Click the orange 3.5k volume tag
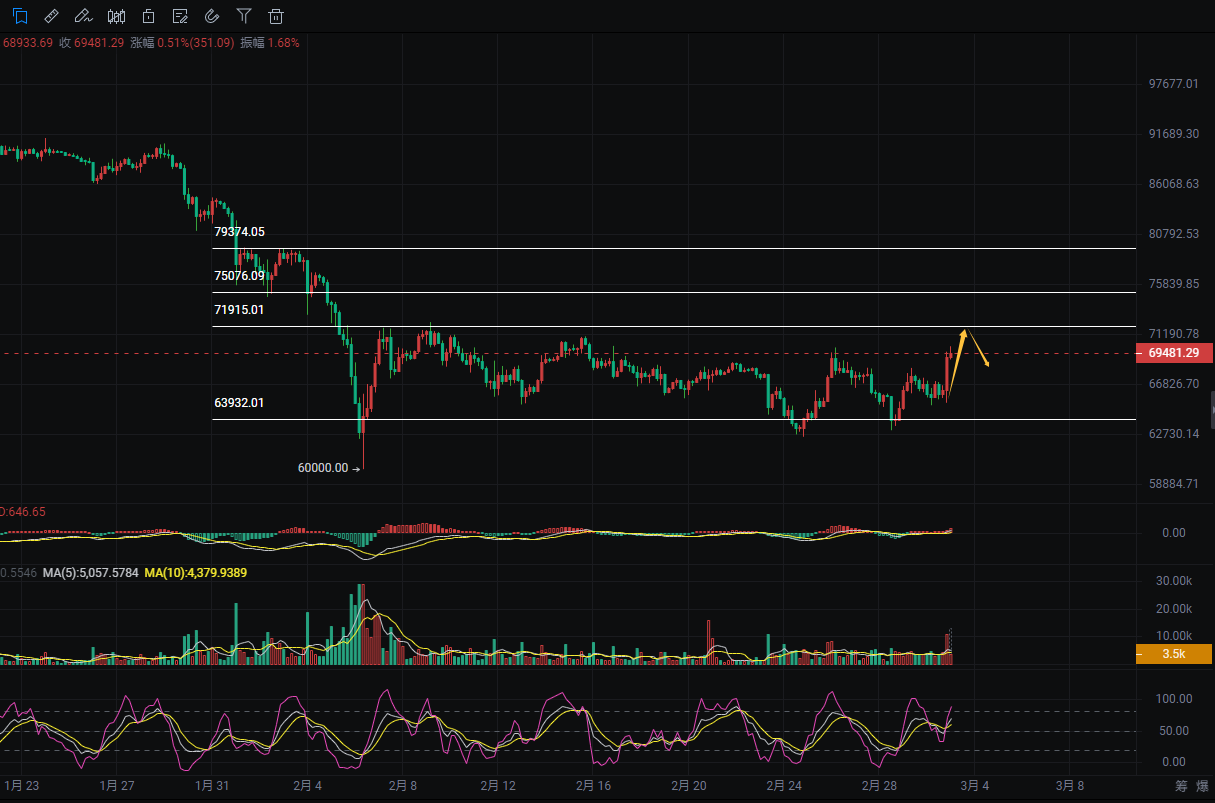 pos(1174,654)
